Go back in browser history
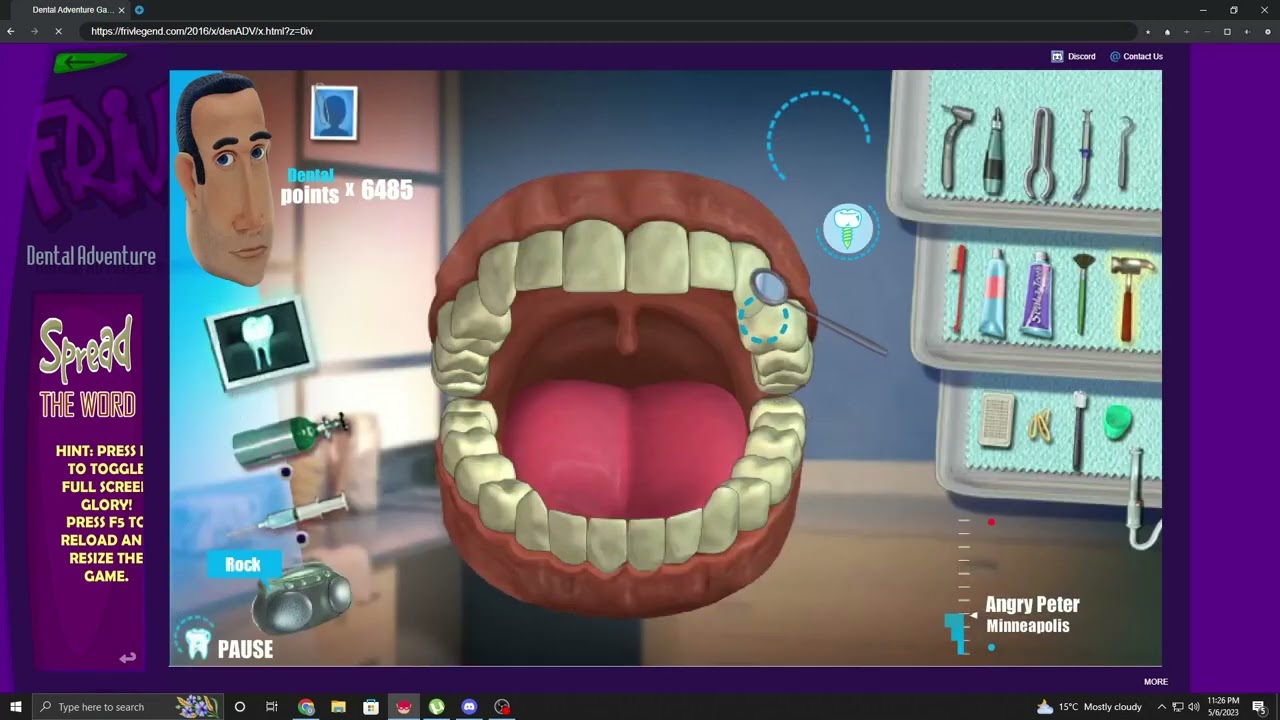This screenshot has height=720, width=1280. 11,31
